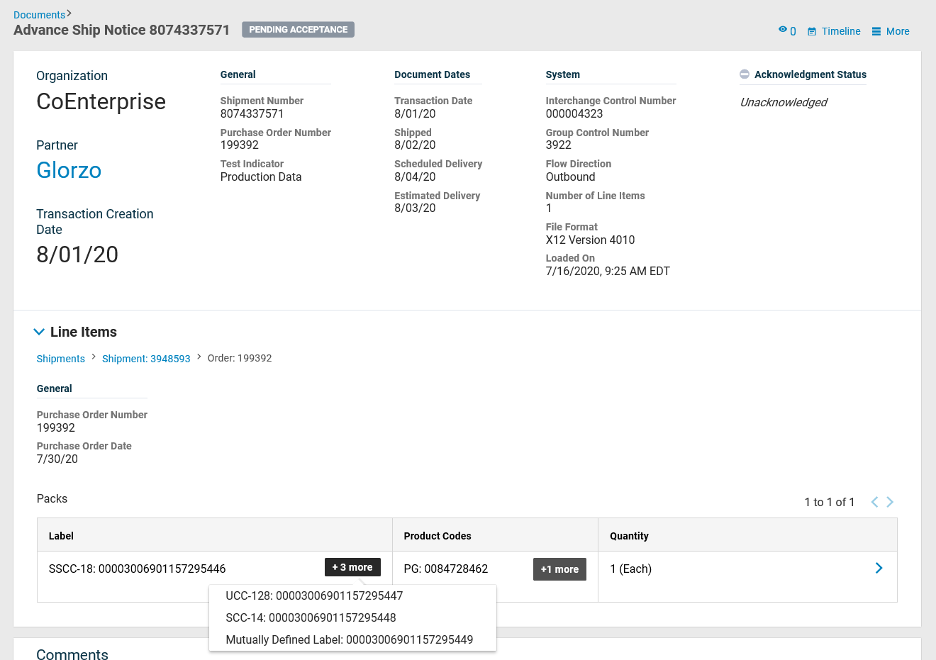Click Estimated Delivery date 8/03/20
This screenshot has width=936, height=660.
pos(415,208)
